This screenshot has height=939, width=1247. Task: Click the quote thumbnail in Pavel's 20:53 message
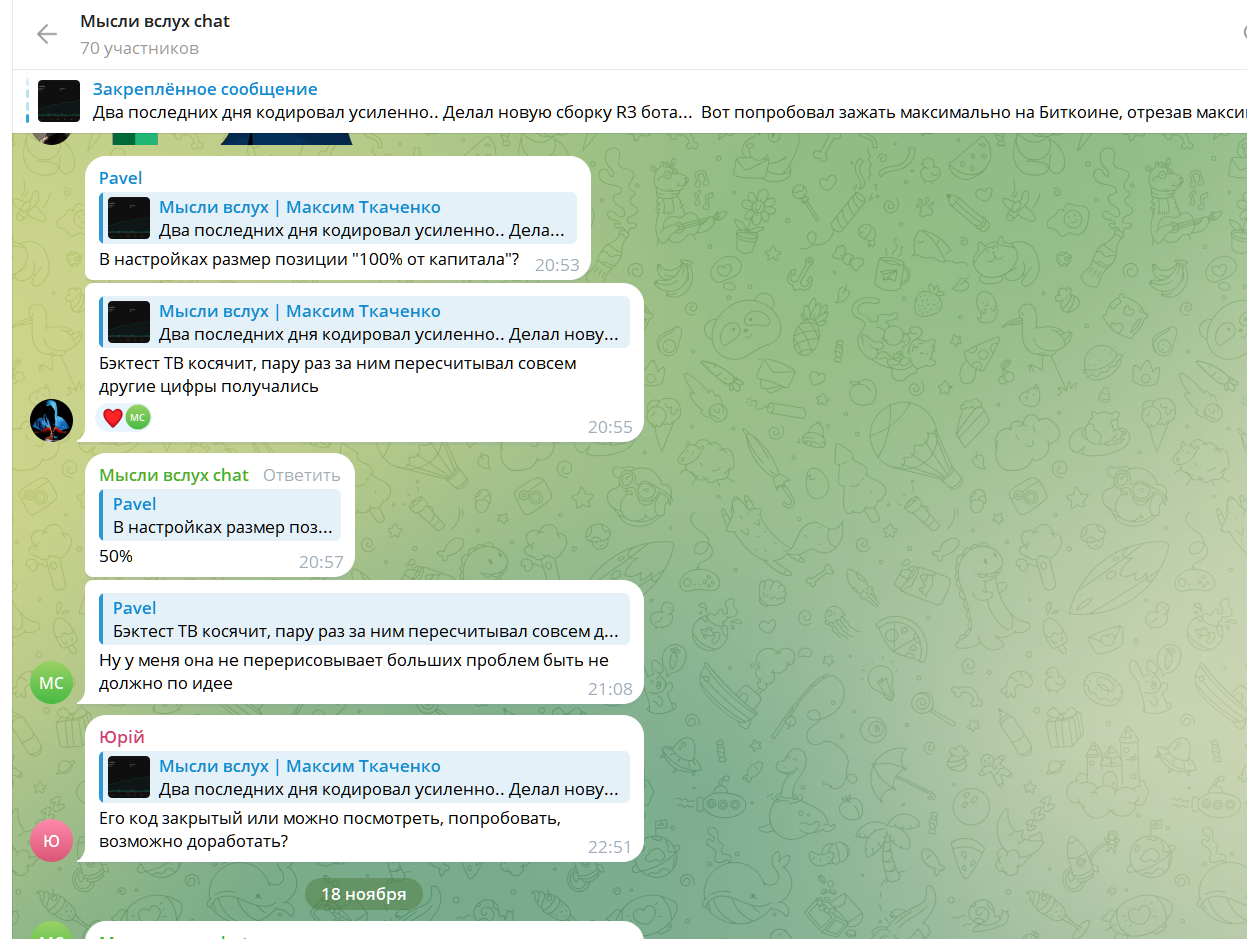[129, 219]
